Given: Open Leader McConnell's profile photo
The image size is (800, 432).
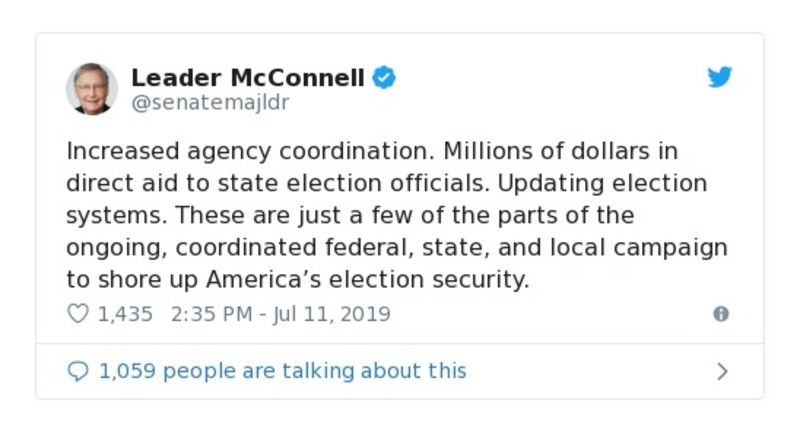Looking at the screenshot, I should [x=92, y=88].
